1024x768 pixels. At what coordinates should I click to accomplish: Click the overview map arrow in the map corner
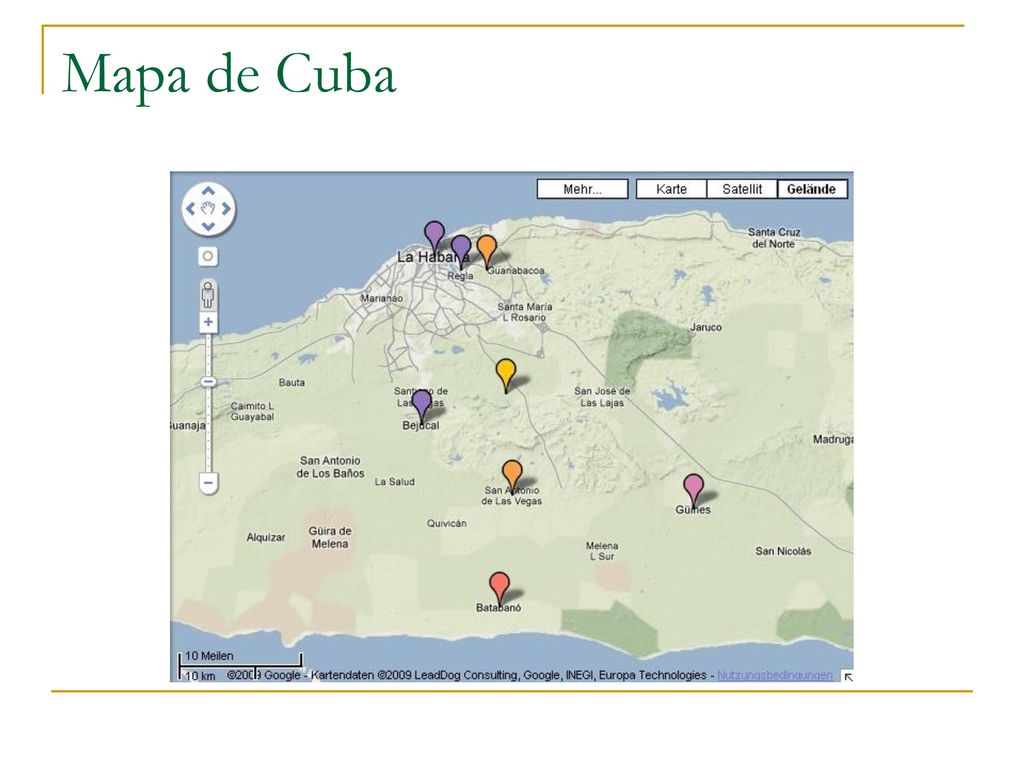click(x=848, y=677)
